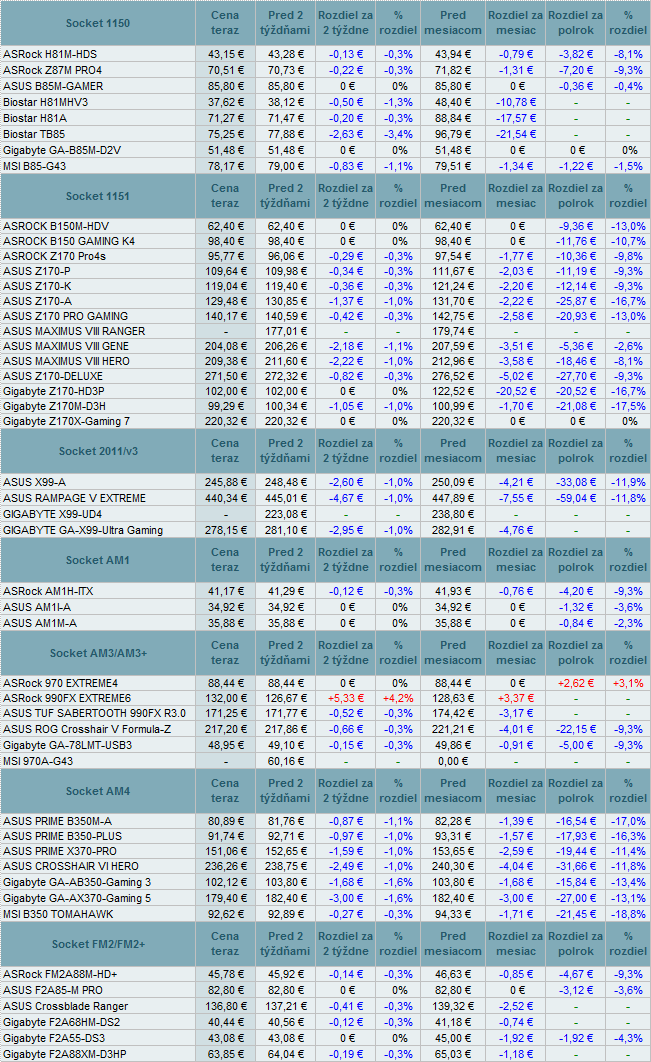Select ASRock AM1H-ITX product name
This screenshot has width=651, height=1062.
tap(48, 591)
